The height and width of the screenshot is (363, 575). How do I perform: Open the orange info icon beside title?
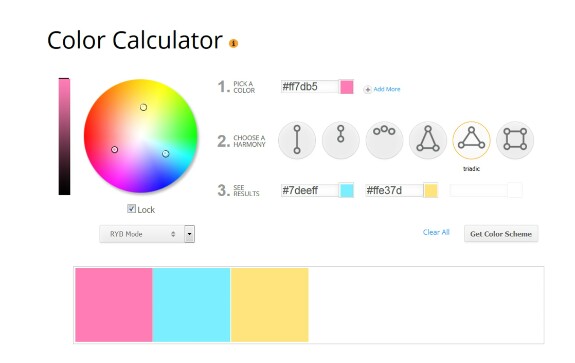point(233,43)
